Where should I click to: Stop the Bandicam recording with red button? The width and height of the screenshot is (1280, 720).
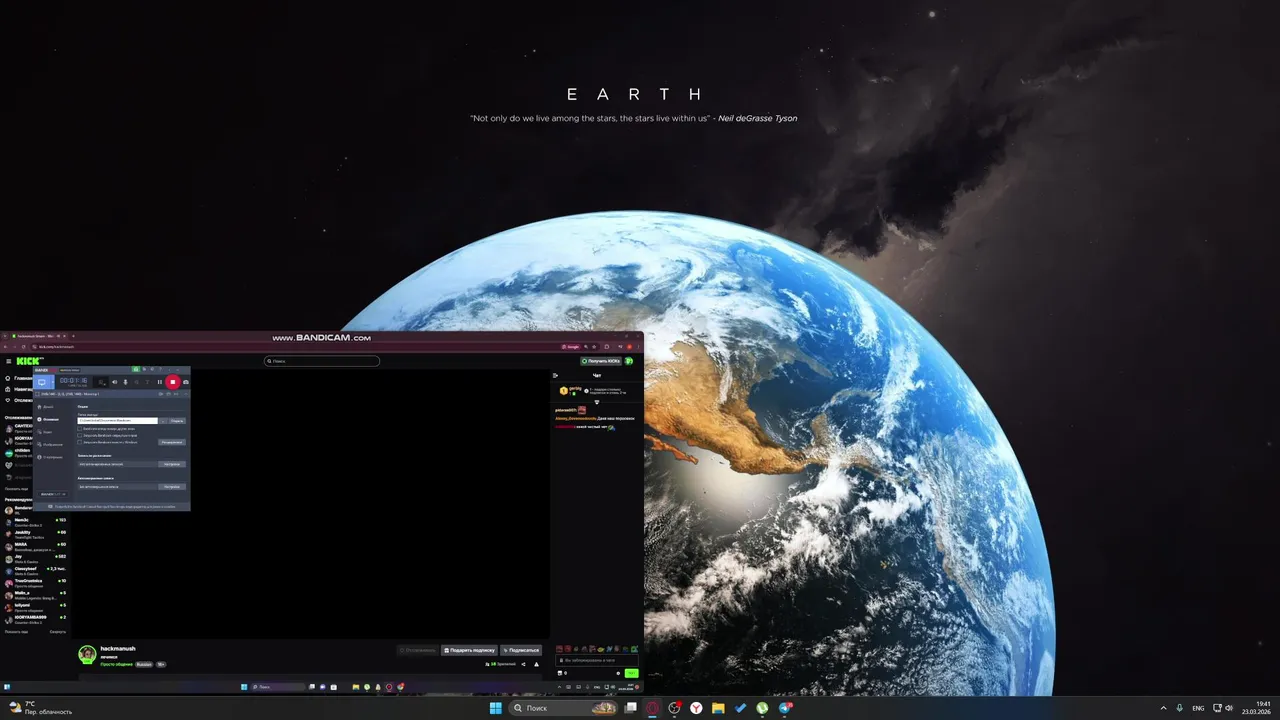pos(173,382)
